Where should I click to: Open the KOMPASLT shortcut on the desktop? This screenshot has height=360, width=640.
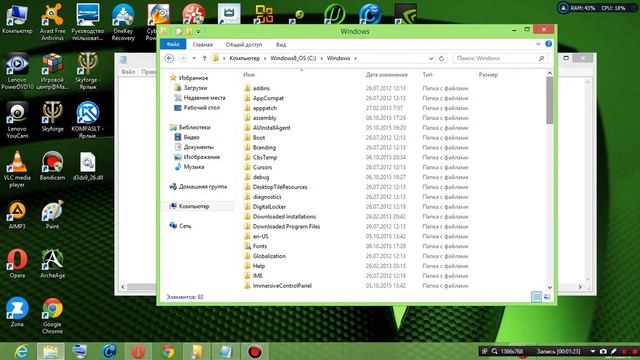(87, 120)
